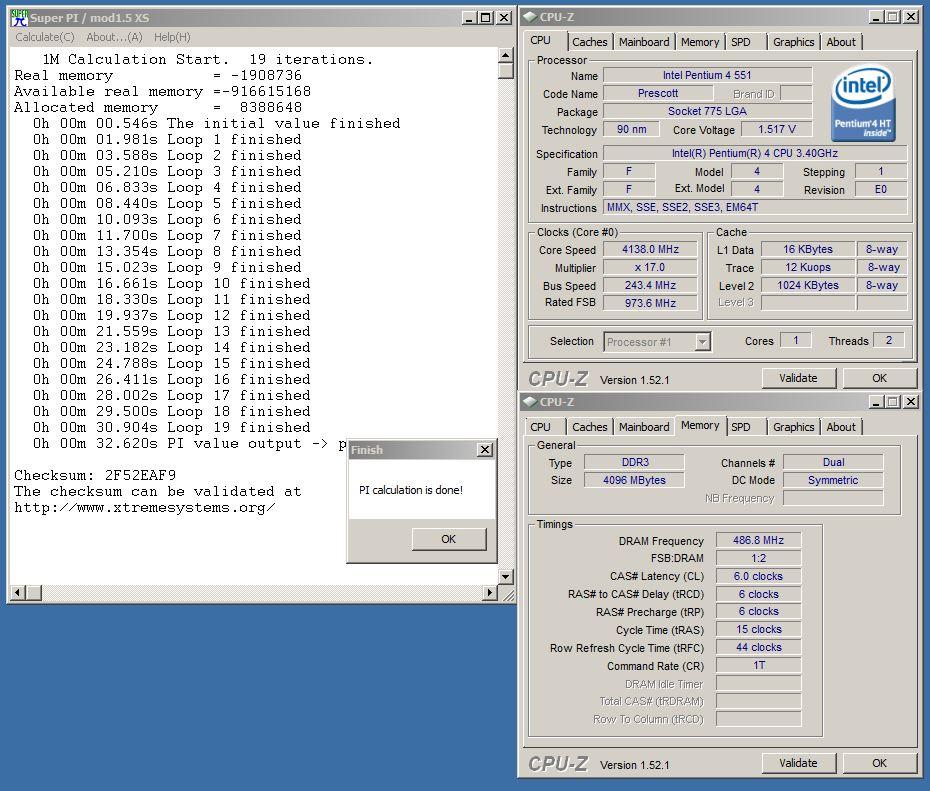This screenshot has width=930, height=791.
Task: Click the FSB:DRAM ratio value 1:2
Action: pyautogui.click(x=758, y=558)
